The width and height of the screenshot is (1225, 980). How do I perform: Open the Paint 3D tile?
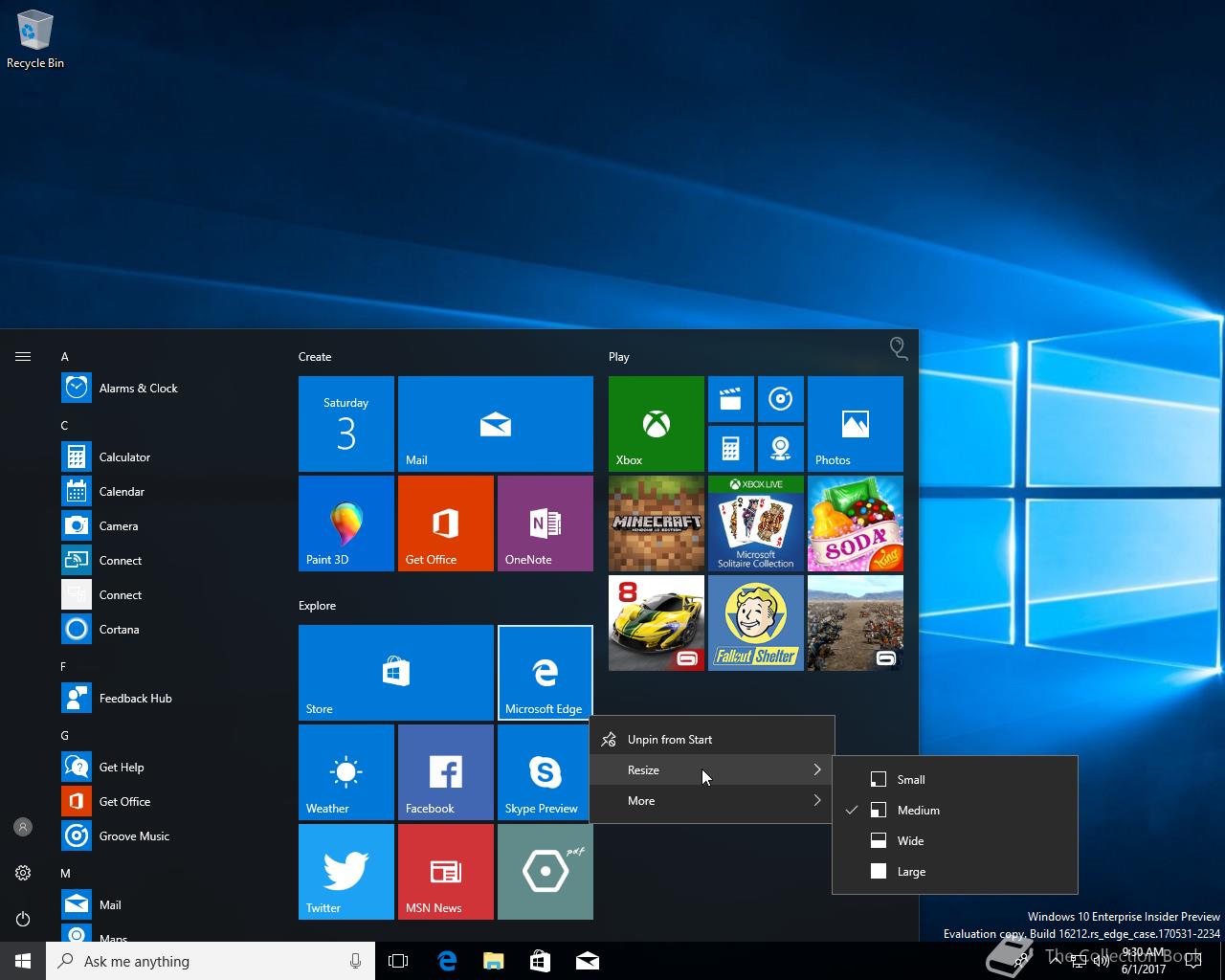click(x=346, y=523)
